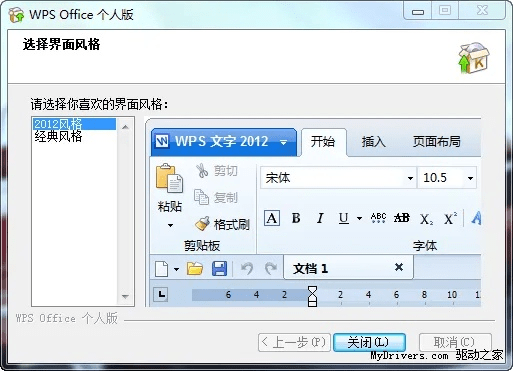Click the ruler tab stop L icon

(161, 294)
